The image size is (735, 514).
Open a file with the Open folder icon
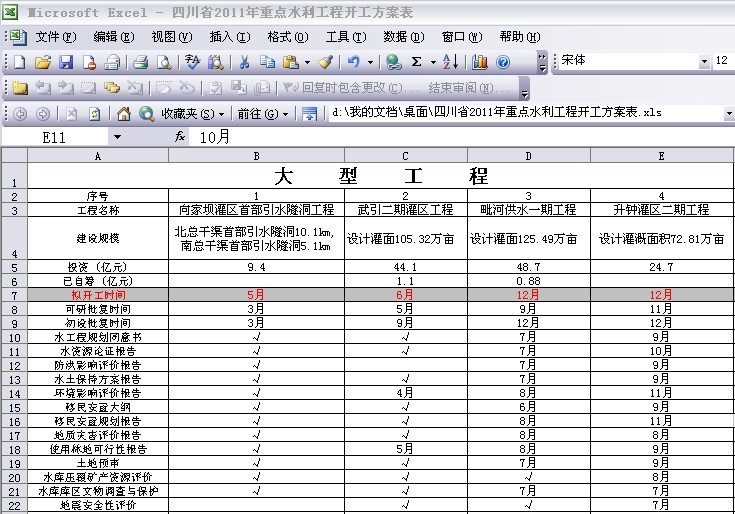click(x=42, y=62)
